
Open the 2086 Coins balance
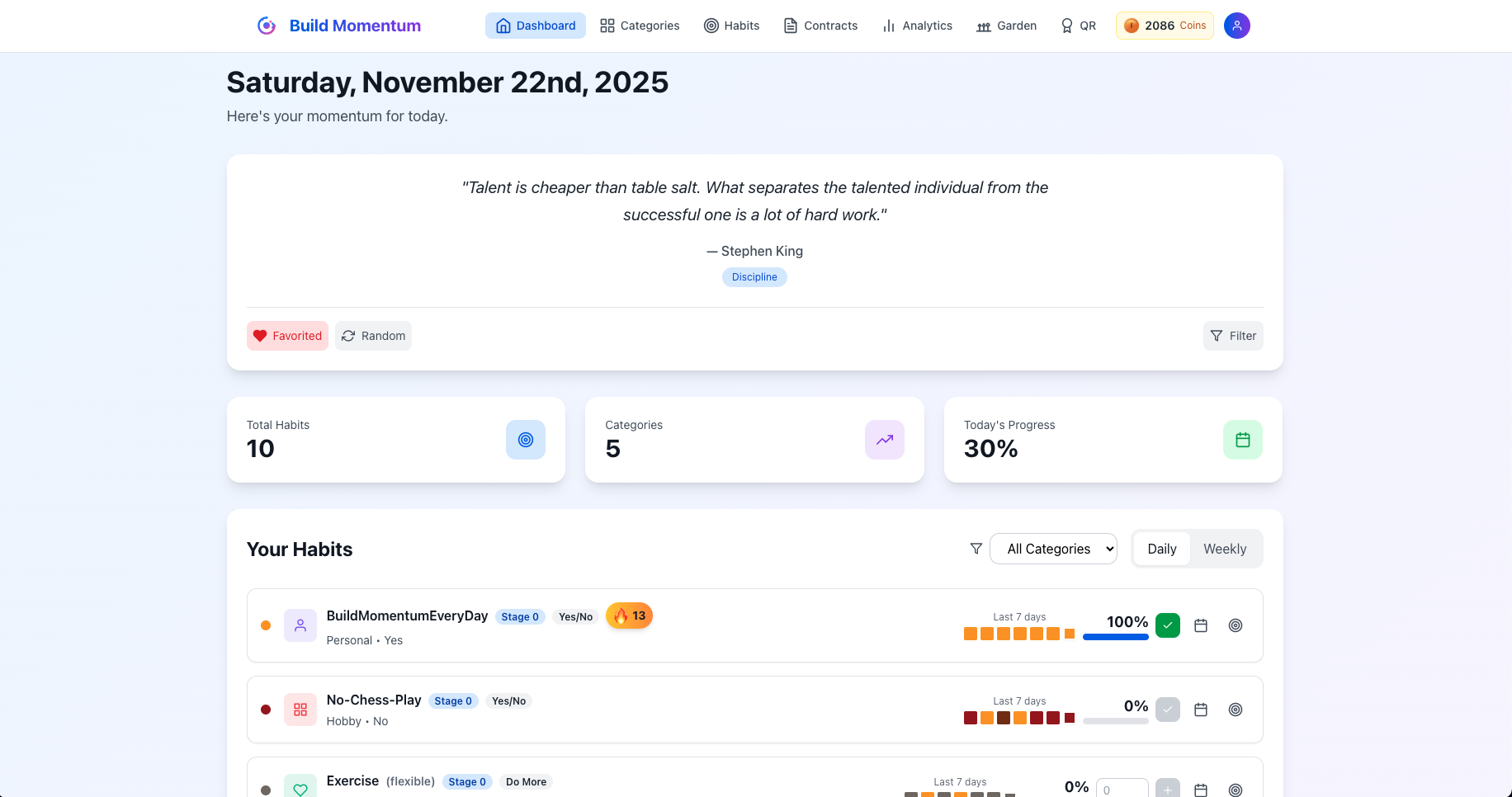coord(1165,26)
